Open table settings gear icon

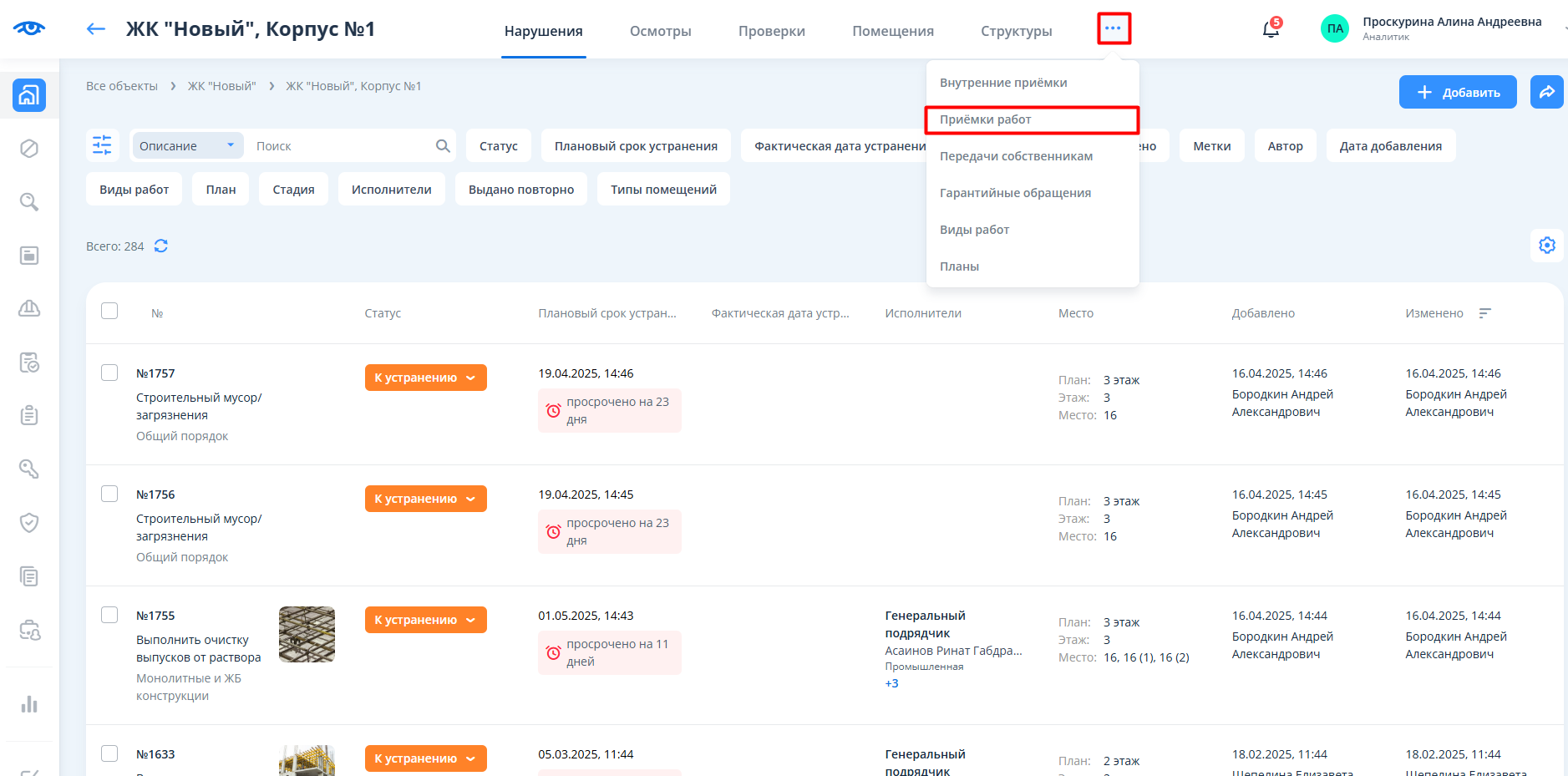click(x=1546, y=246)
